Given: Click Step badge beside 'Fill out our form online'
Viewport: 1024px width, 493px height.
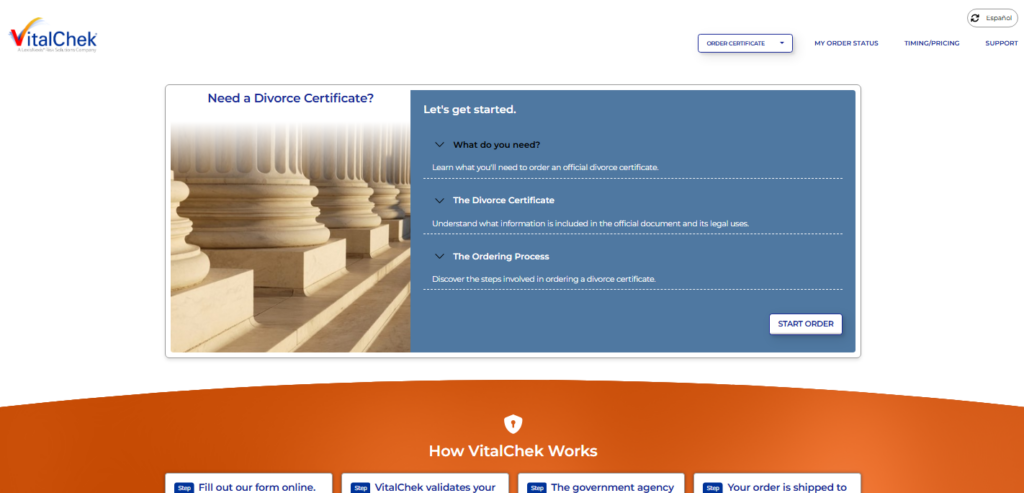Looking at the screenshot, I should pyautogui.click(x=184, y=488).
